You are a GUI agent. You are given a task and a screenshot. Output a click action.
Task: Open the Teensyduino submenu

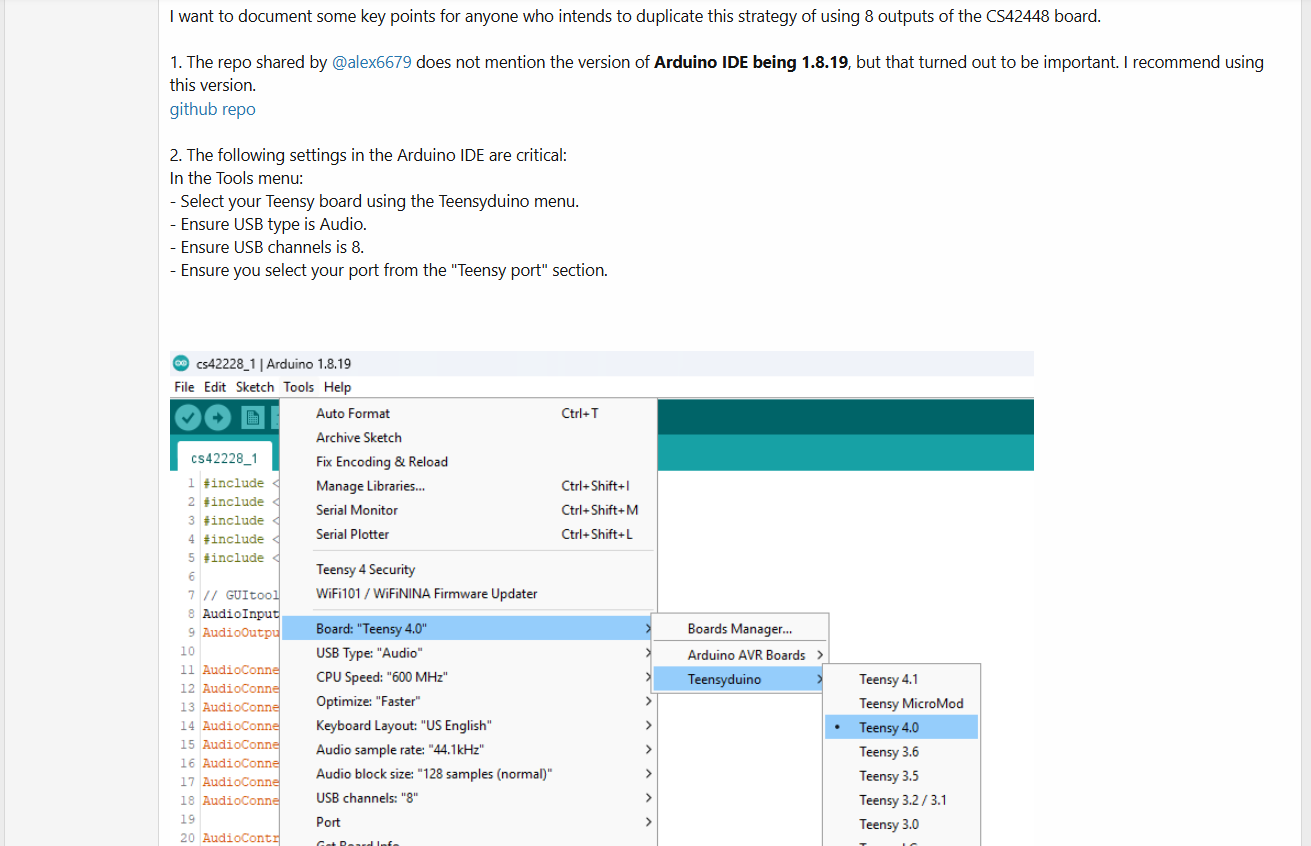point(737,679)
